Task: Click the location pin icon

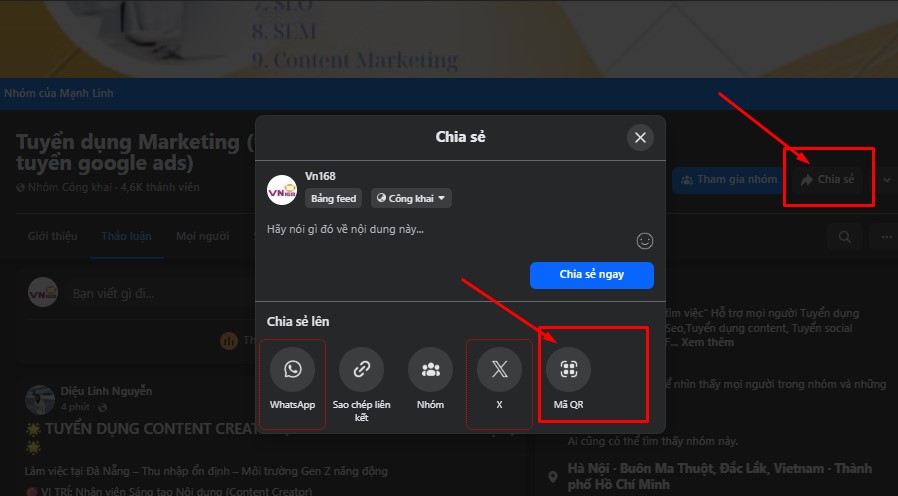Action: [553, 477]
